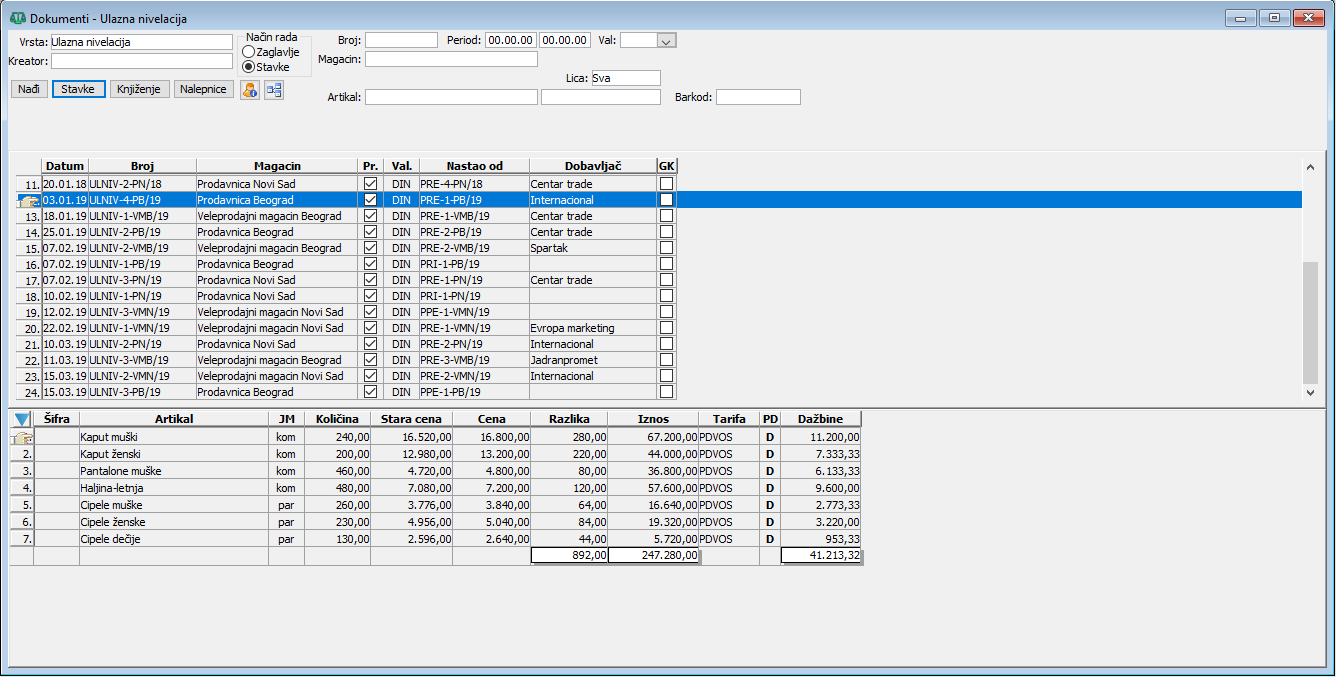Toggle GK checkbox for ULNIV-3-PB/19 row
This screenshot has width=1336, height=677.
667,392
